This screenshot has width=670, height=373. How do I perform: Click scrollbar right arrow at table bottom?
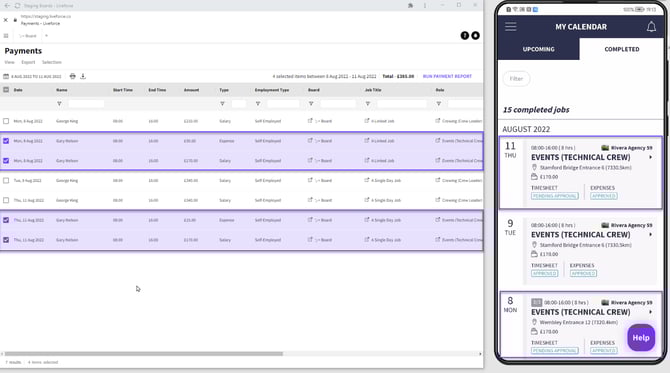click(x=480, y=354)
